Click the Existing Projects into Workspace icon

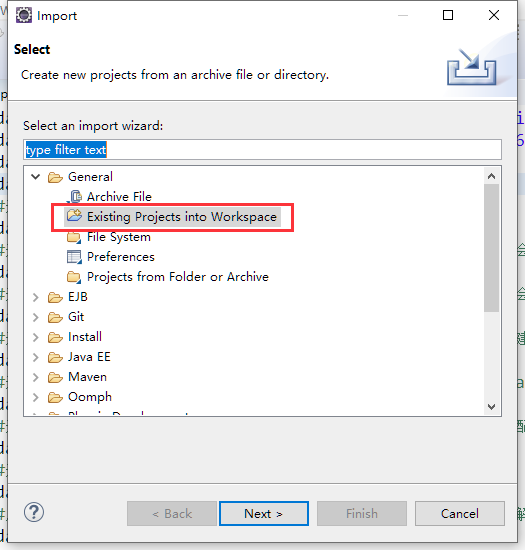pyautogui.click(x=74, y=215)
